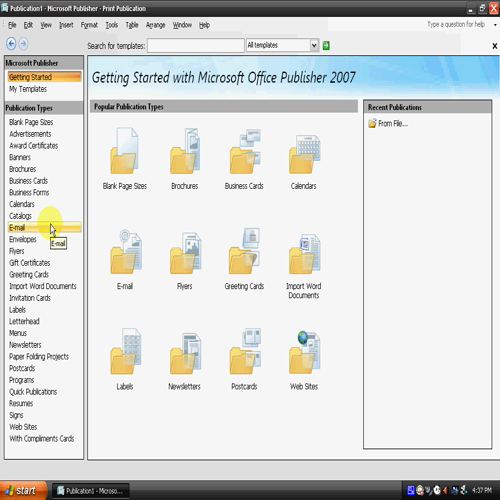Select Advertisements in Publication Types list

tap(30, 134)
